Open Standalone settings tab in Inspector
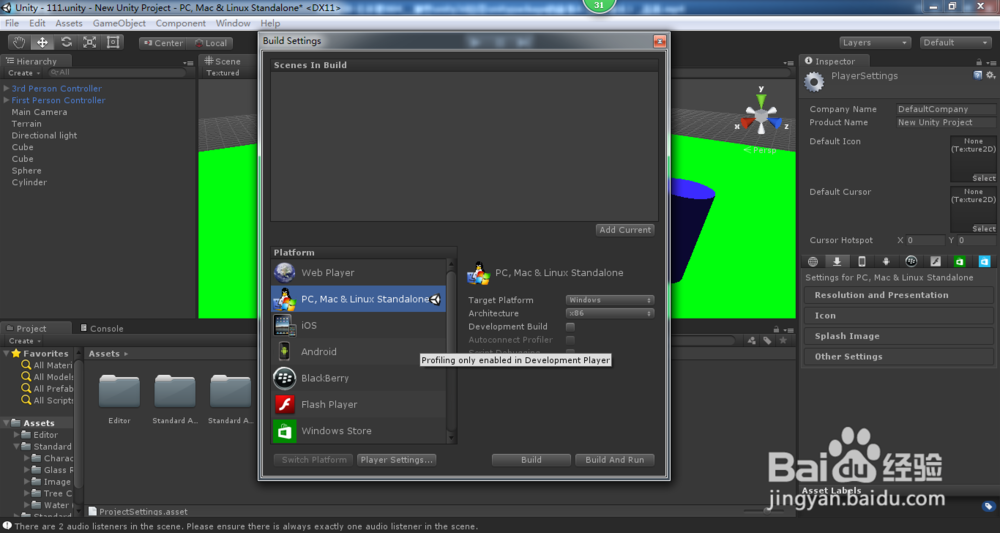This screenshot has width=1000, height=533. click(x=837, y=261)
